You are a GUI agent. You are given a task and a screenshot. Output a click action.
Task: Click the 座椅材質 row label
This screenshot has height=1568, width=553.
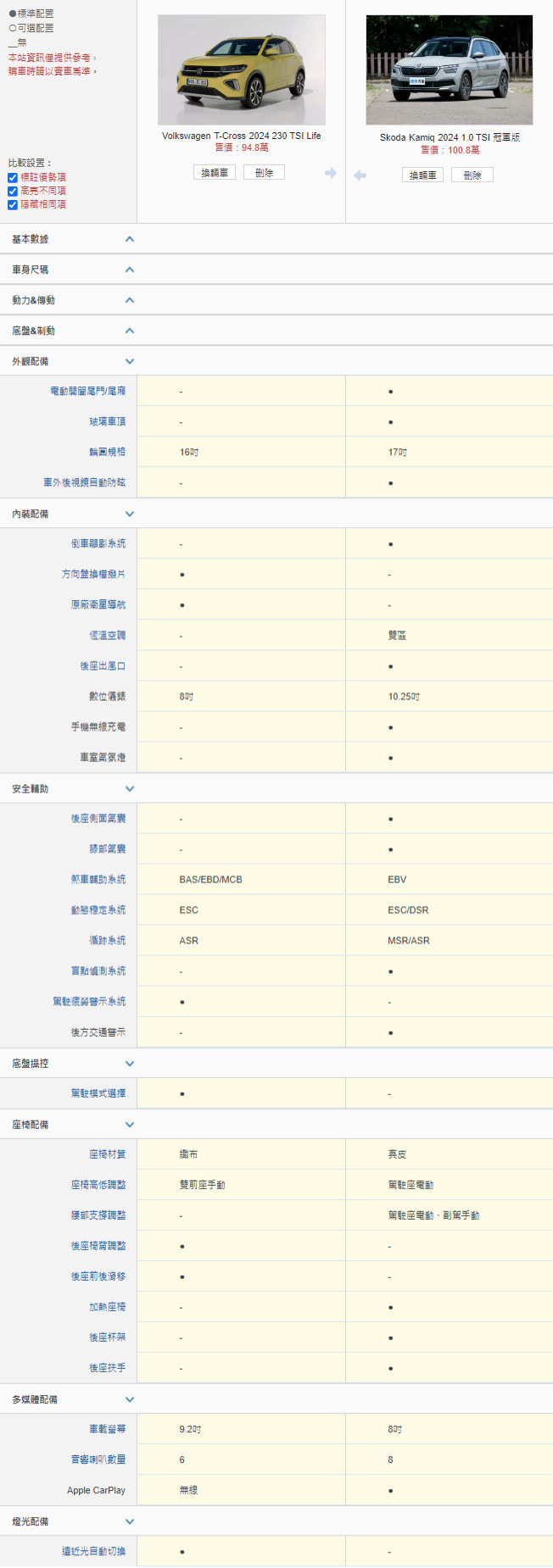pyautogui.click(x=108, y=1154)
